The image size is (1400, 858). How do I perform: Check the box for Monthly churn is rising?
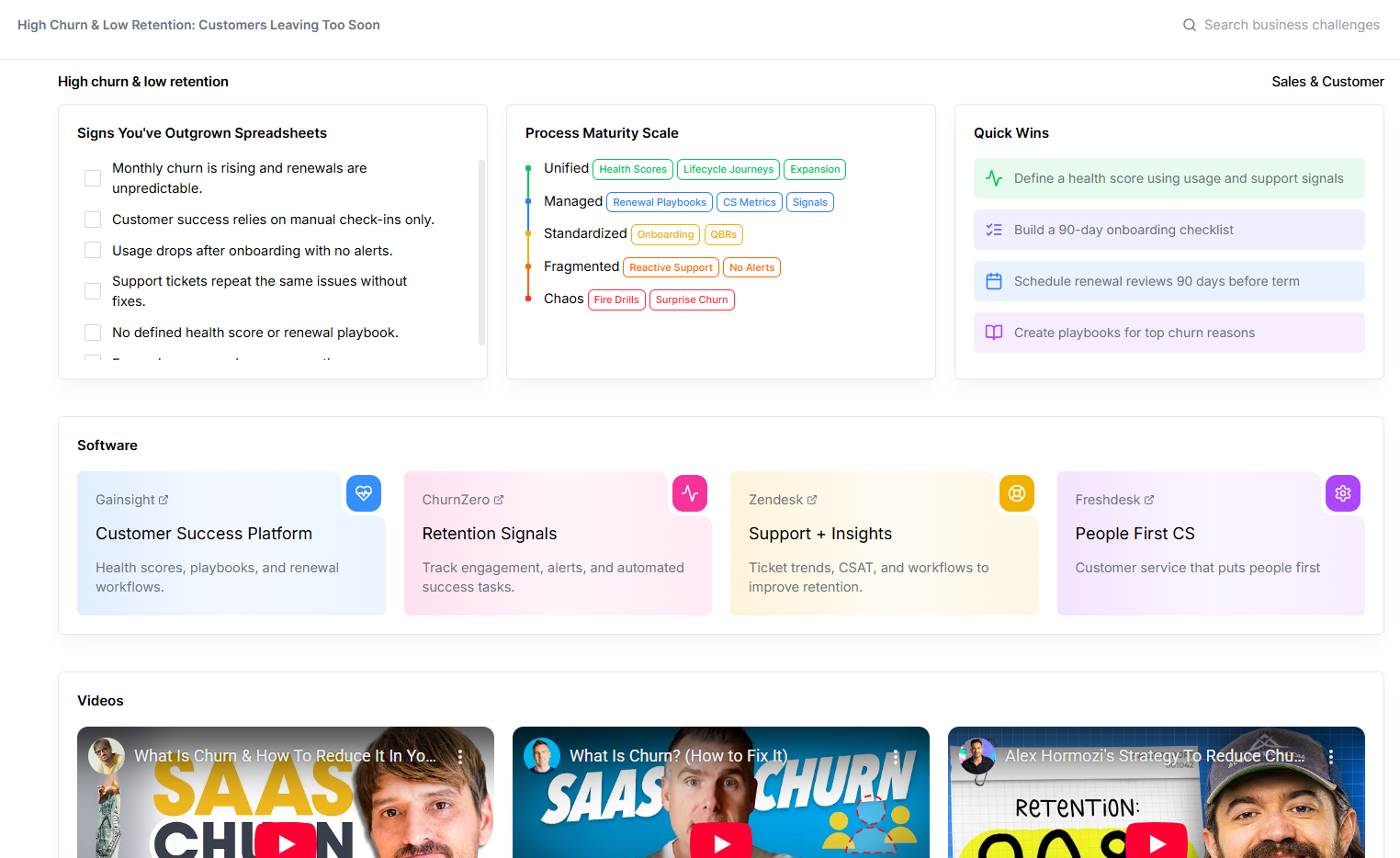point(92,177)
